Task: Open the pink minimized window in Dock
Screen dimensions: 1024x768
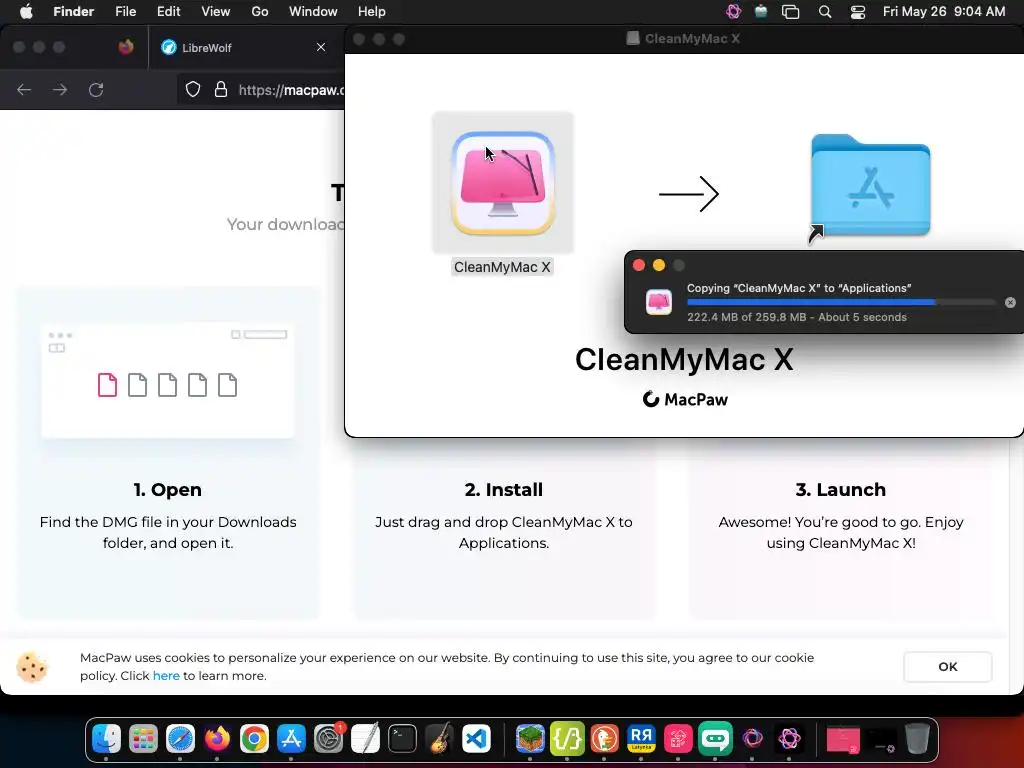Action: [843, 740]
